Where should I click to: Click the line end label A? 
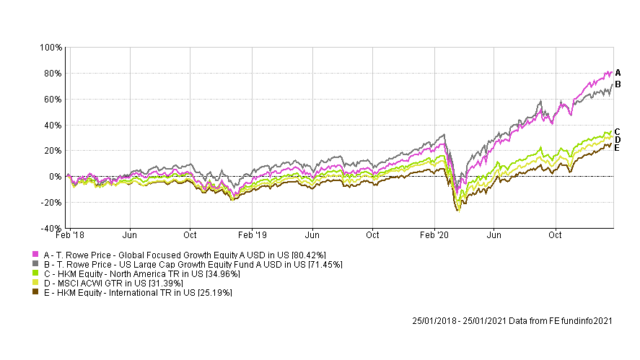tap(618, 73)
